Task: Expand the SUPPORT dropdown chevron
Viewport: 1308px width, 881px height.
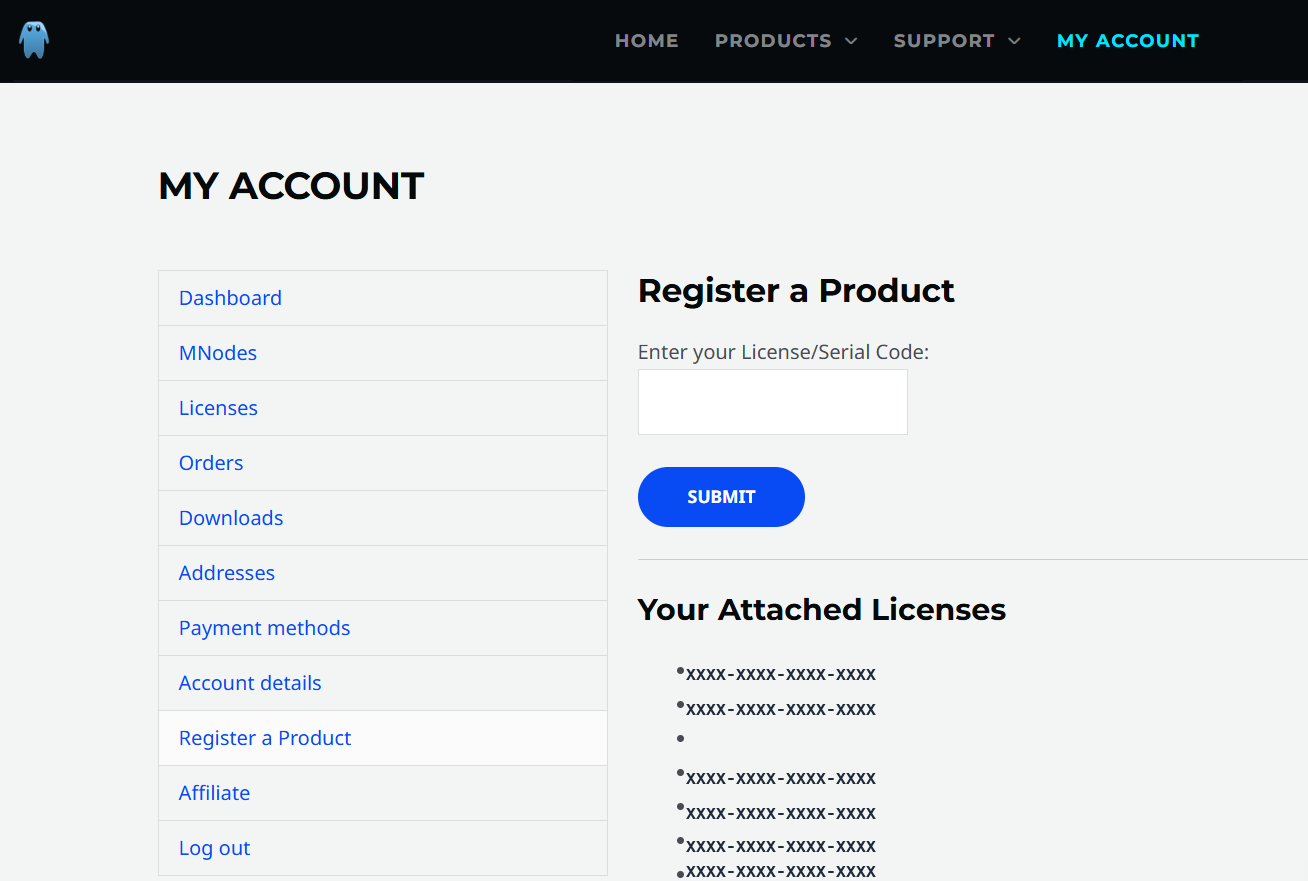Action: (1014, 41)
